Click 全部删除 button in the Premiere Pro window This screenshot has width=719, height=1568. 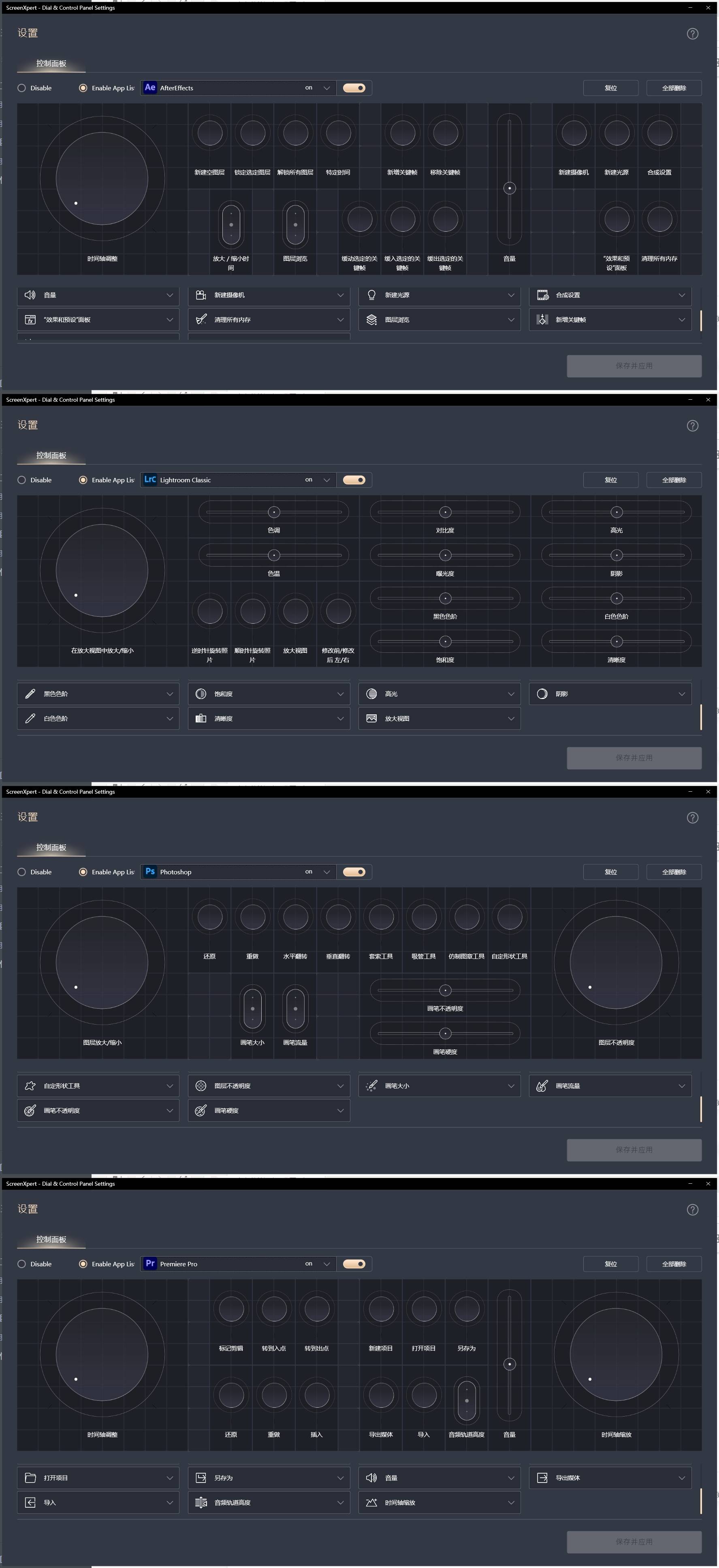(674, 1263)
